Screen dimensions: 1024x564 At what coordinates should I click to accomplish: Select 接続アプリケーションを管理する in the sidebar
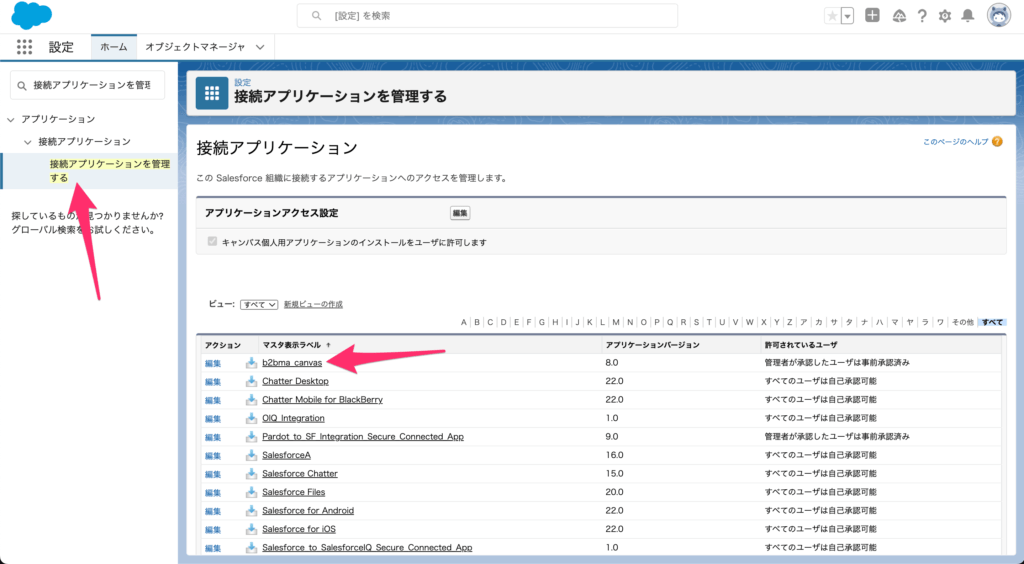point(109,170)
